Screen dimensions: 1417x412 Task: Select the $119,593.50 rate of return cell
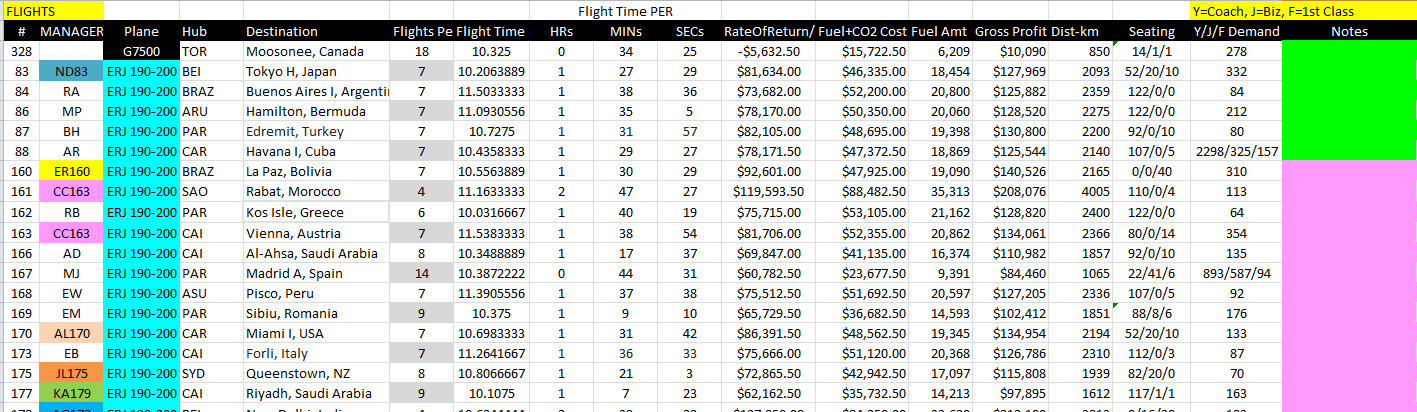coord(765,191)
